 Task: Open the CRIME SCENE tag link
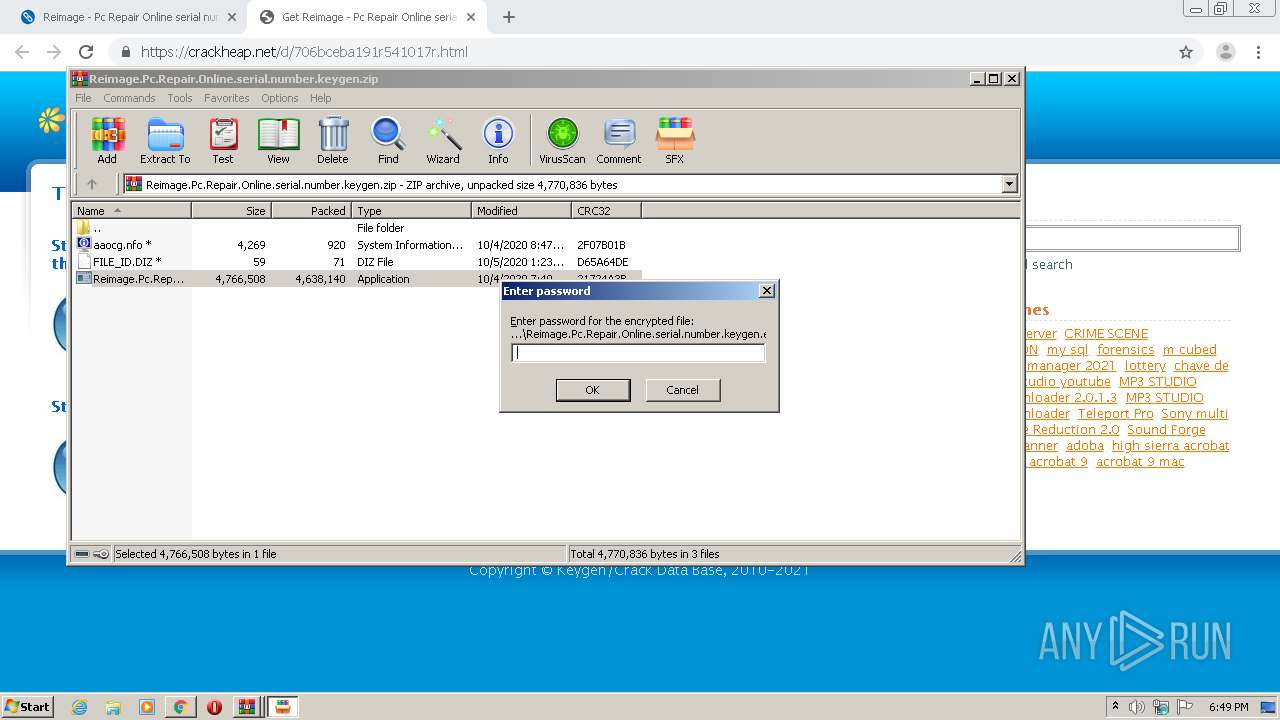click(1106, 334)
